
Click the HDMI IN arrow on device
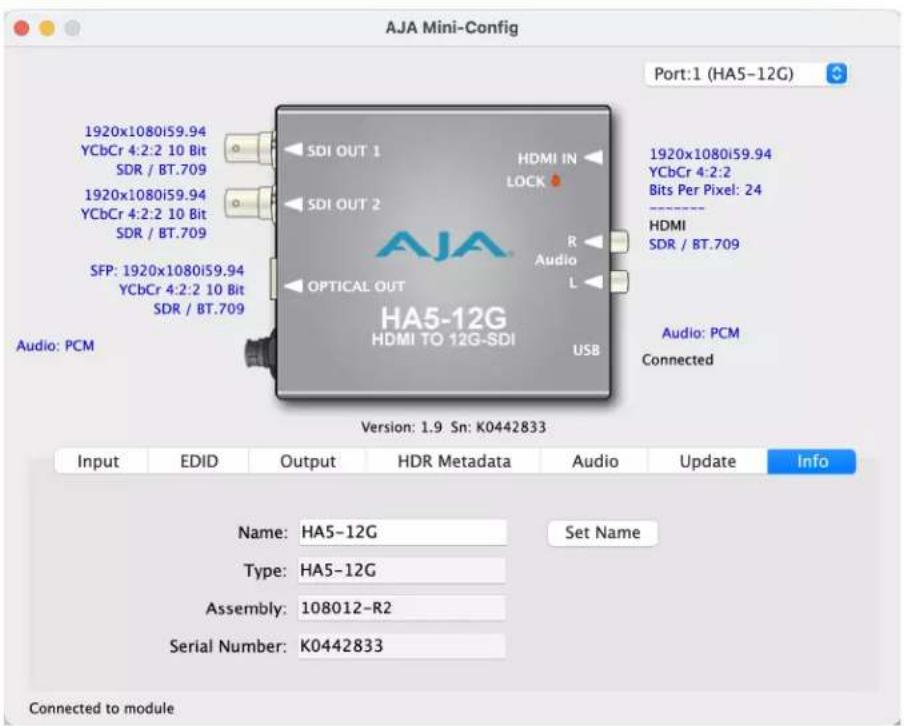point(594,157)
